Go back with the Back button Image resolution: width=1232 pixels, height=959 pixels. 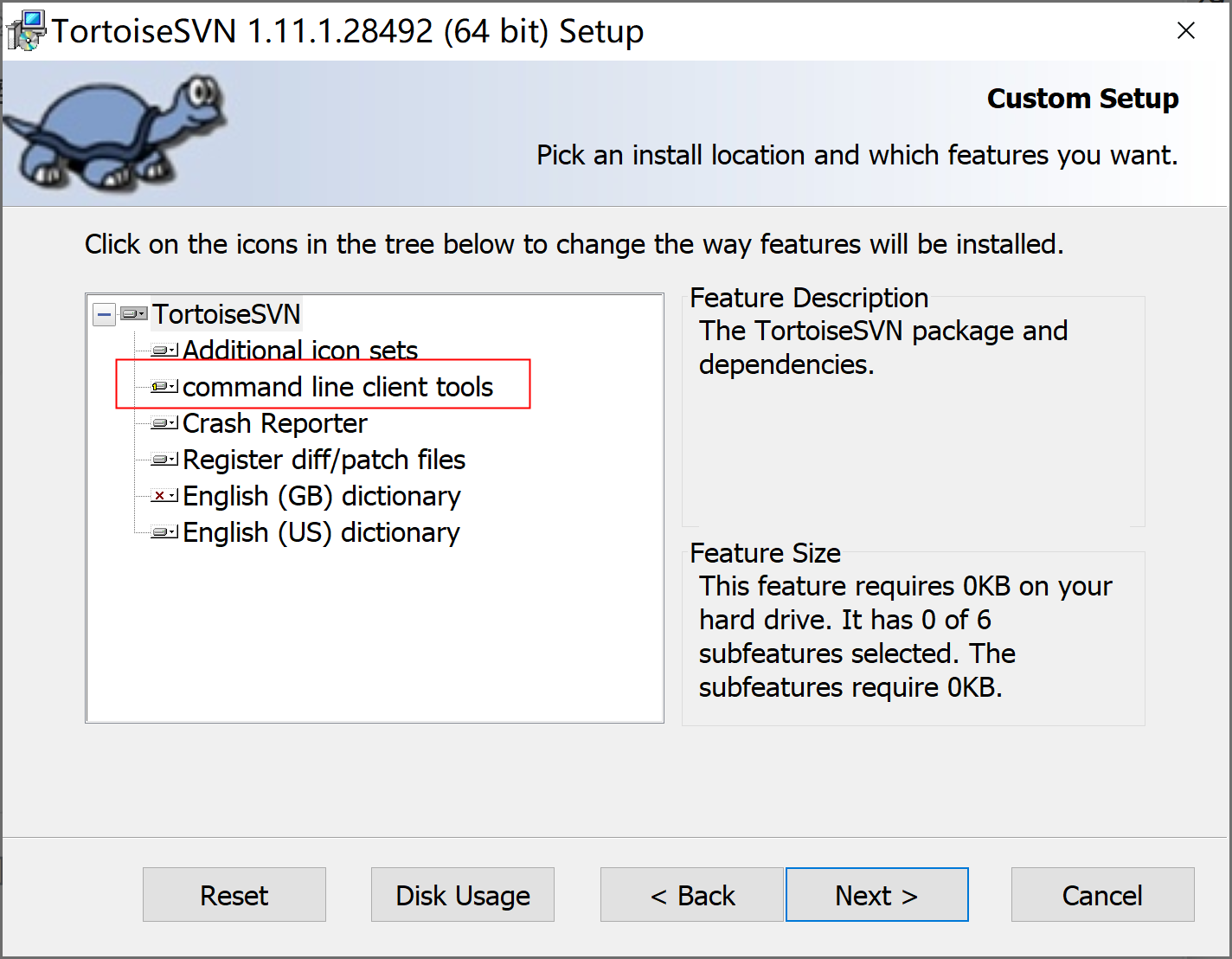(x=692, y=895)
